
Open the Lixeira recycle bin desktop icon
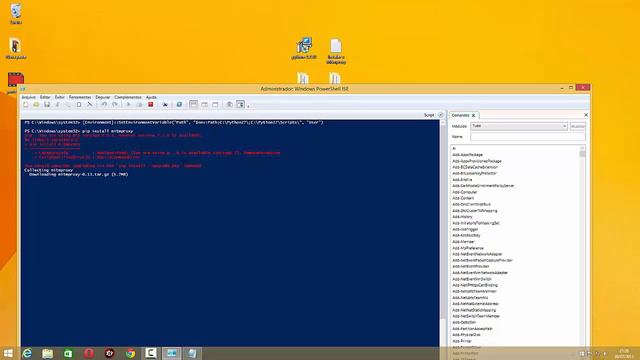click(16, 13)
